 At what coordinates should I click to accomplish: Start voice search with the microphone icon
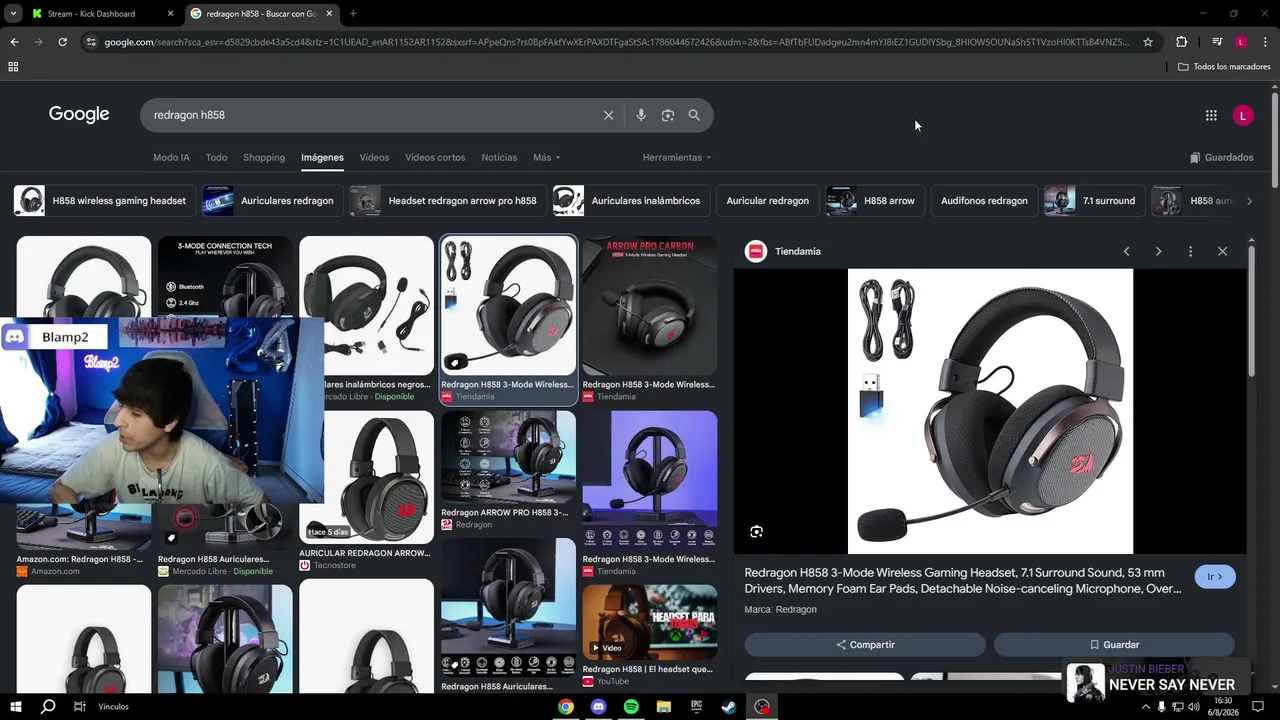641,115
